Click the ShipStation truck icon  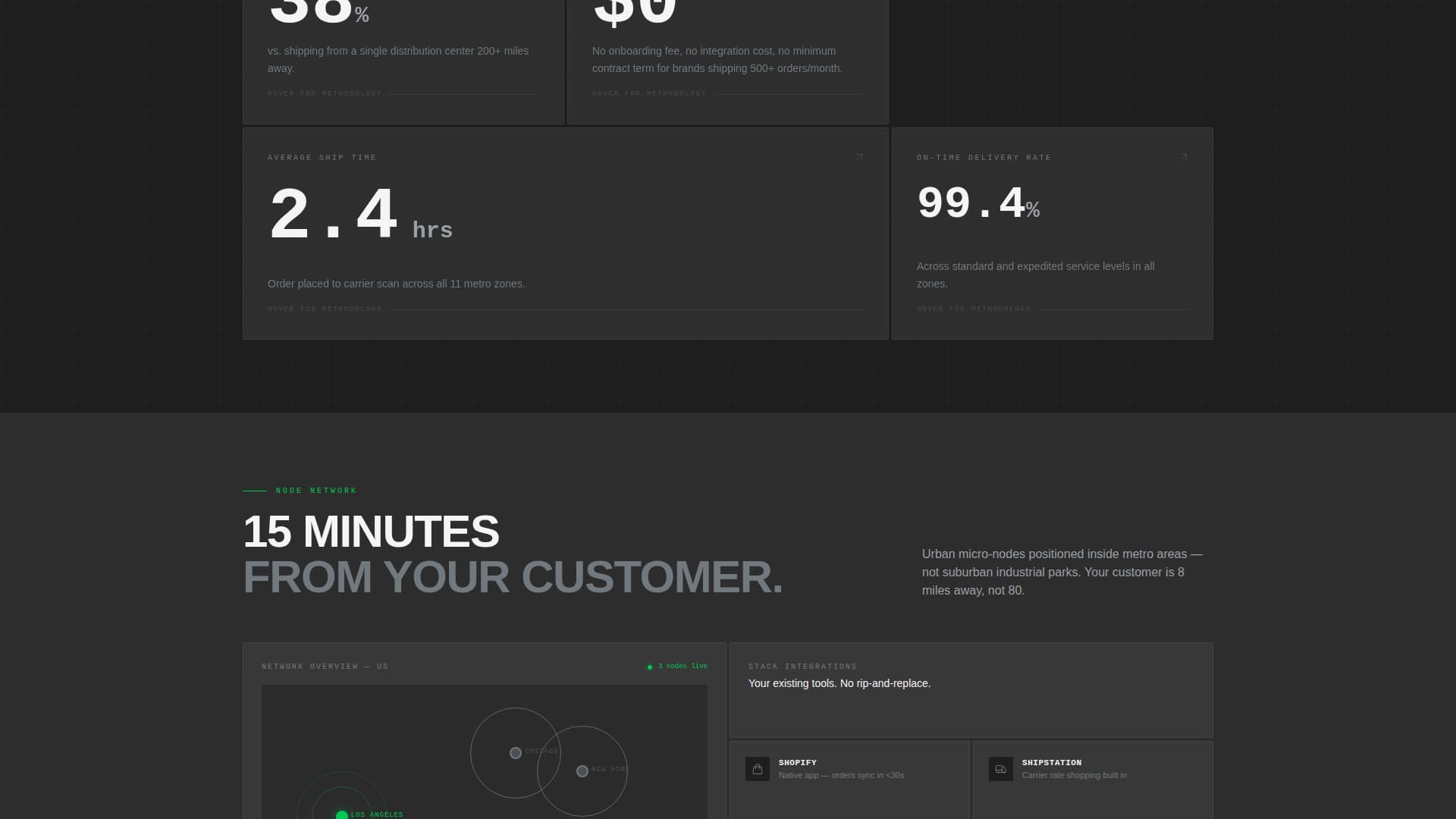click(x=1001, y=769)
